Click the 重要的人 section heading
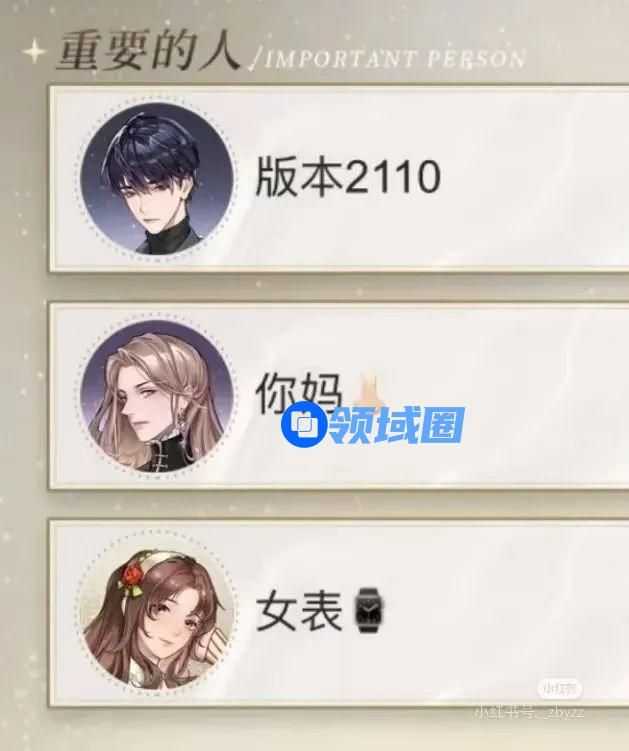Image resolution: width=629 pixels, height=751 pixels. click(149, 51)
